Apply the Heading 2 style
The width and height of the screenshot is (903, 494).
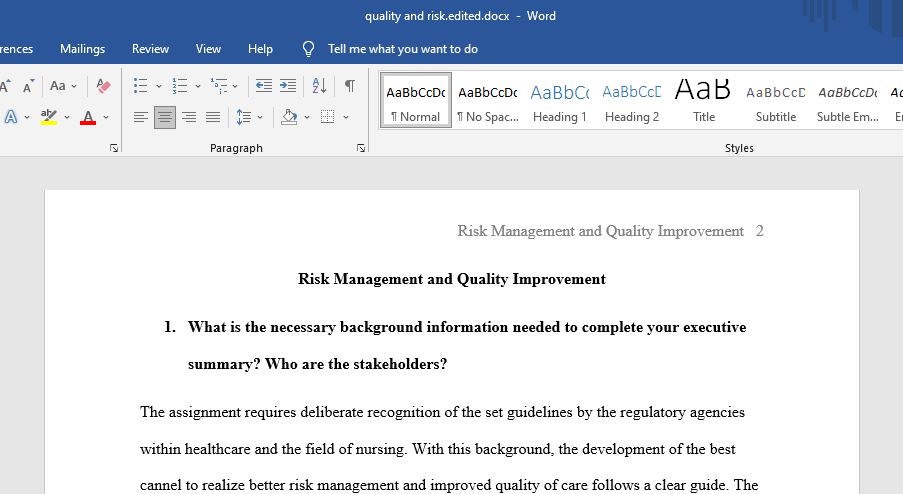pos(632,100)
